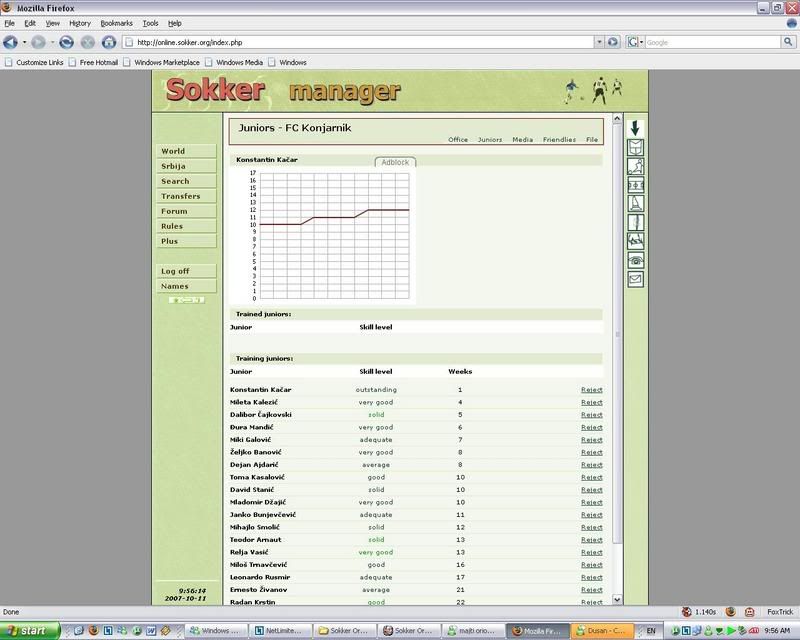The image size is (800, 640).
Task: Open Transfers from left navigation
Action: pyautogui.click(x=186, y=196)
